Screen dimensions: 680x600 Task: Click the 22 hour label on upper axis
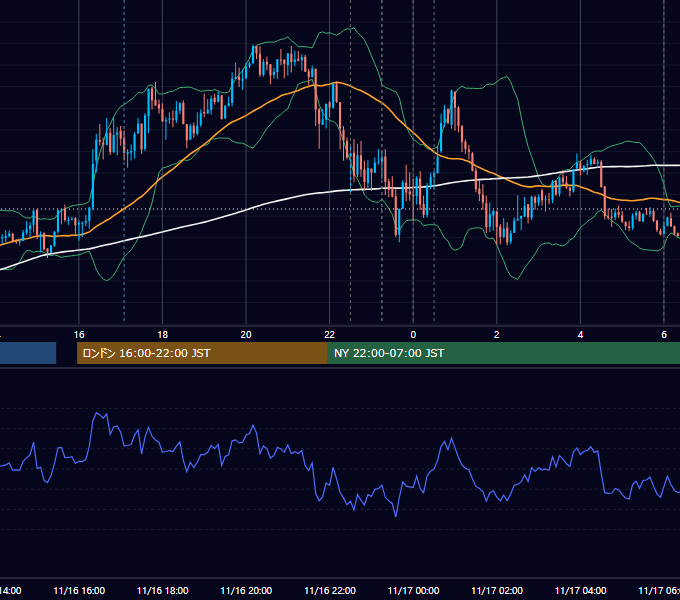(x=330, y=335)
